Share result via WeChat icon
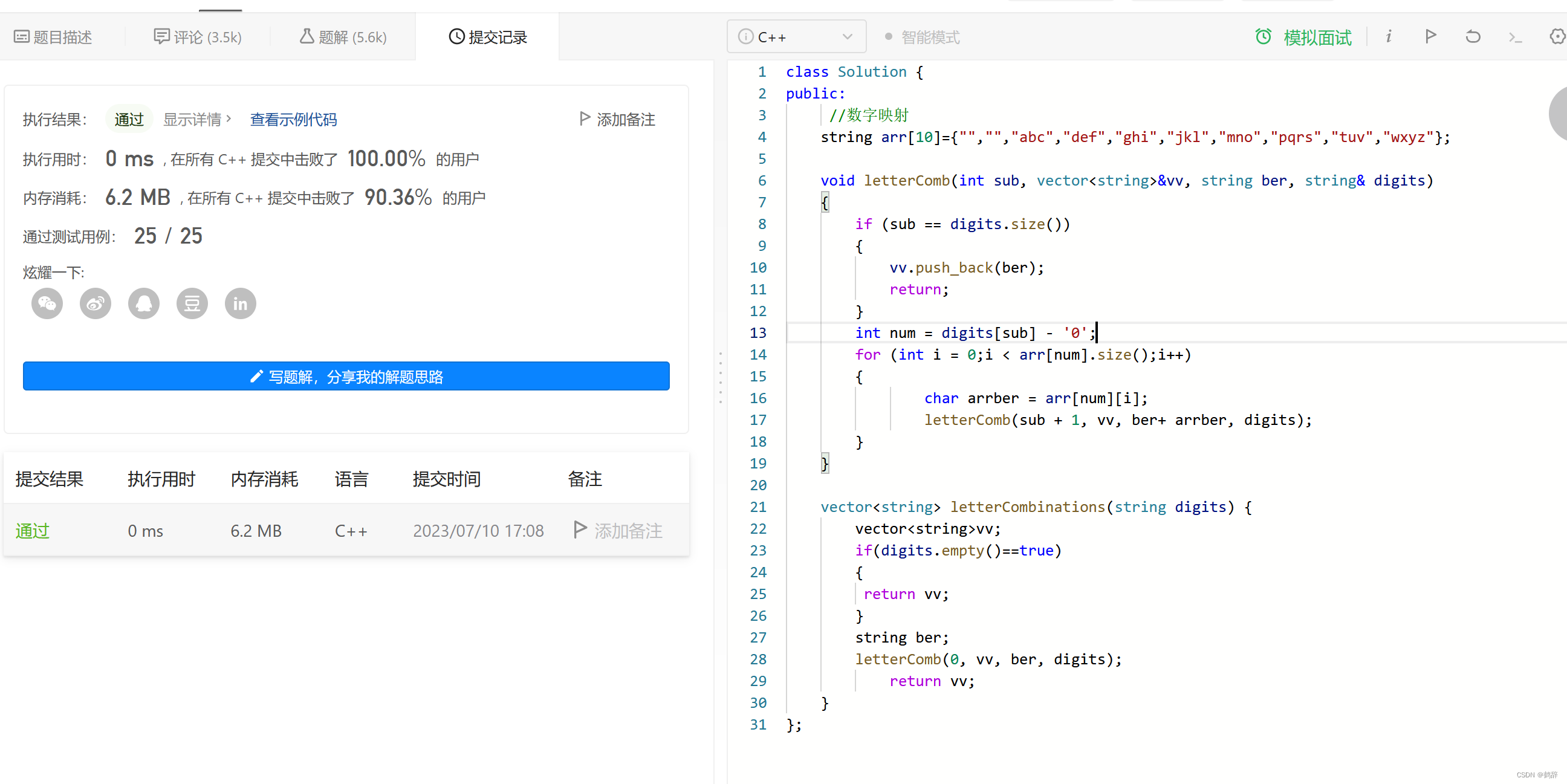The height and width of the screenshot is (784, 1567). pyautogui.click(x=47, y=303)
